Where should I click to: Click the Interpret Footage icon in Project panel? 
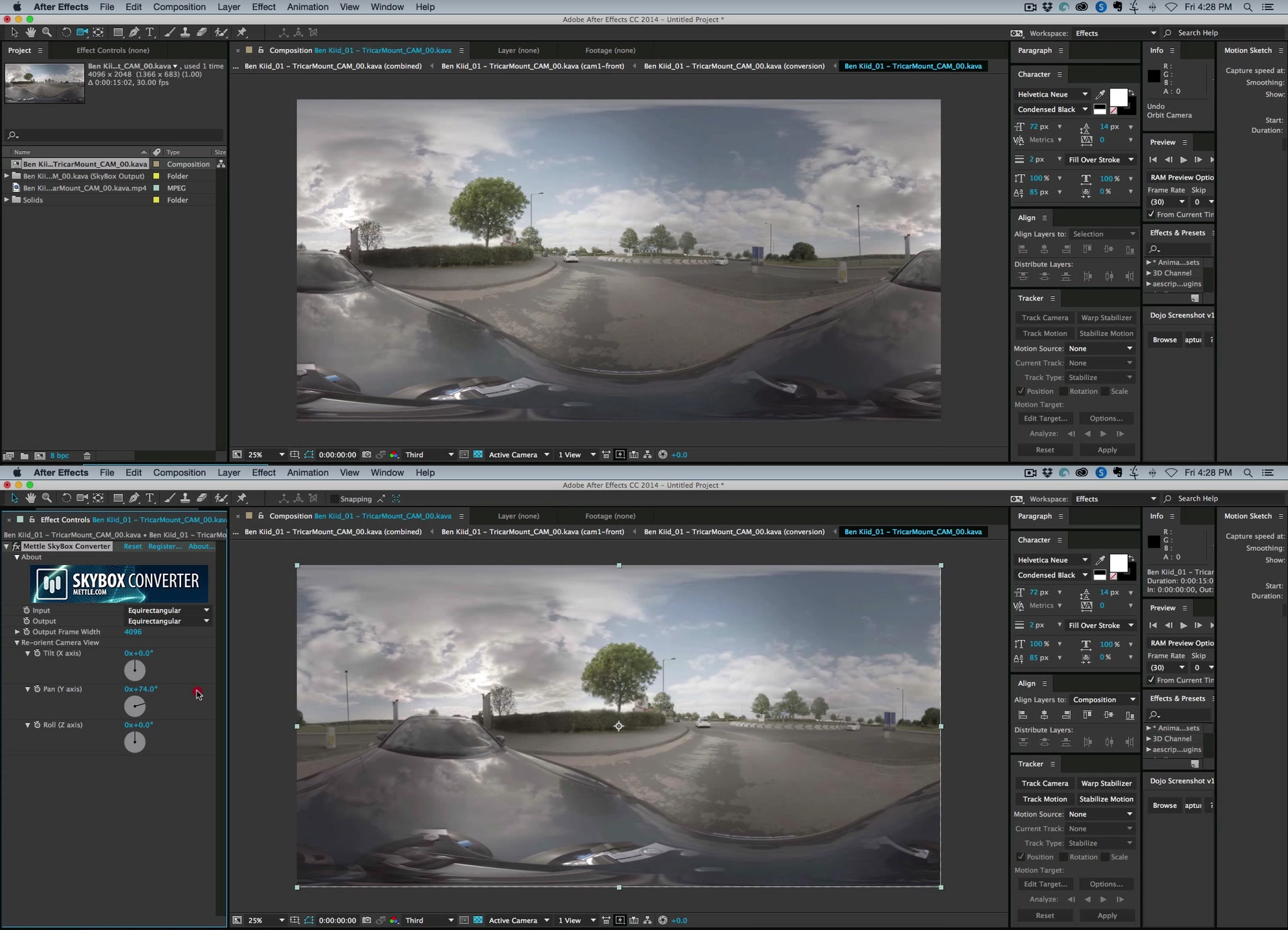[9, 456]
